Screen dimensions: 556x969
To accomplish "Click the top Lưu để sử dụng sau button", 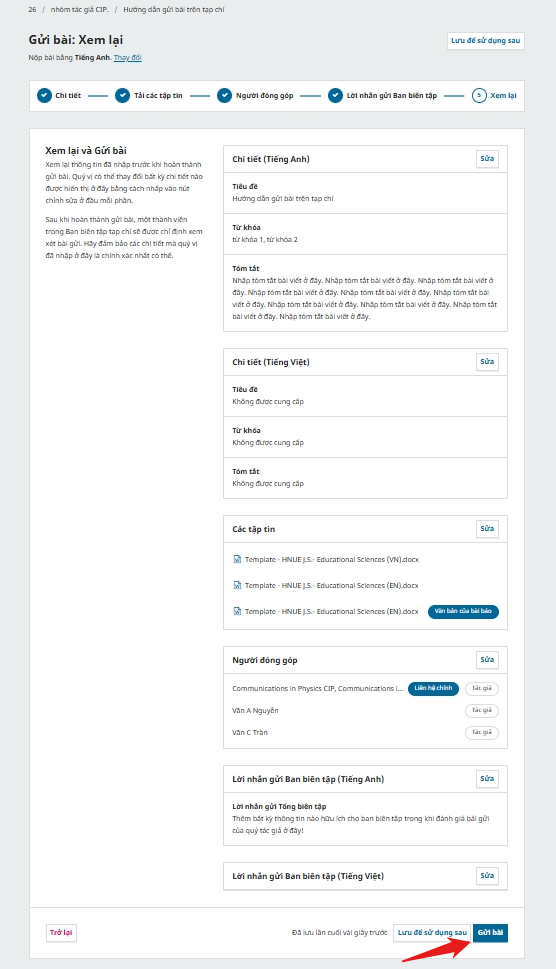I will (x=486, y=41).
